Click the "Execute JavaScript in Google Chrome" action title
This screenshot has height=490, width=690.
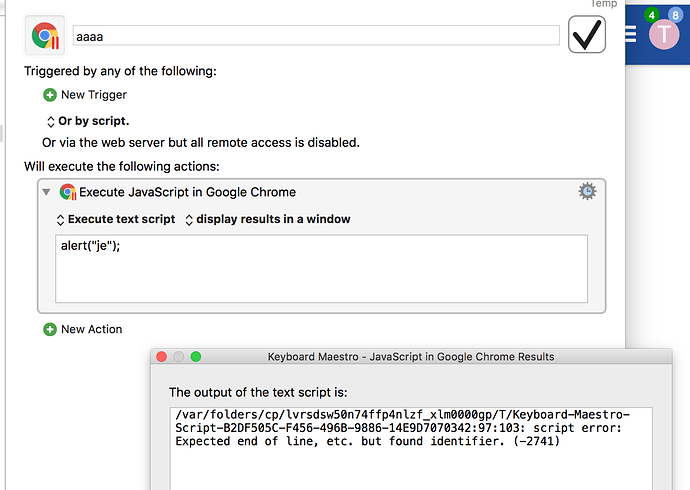(x=187, y=192)
